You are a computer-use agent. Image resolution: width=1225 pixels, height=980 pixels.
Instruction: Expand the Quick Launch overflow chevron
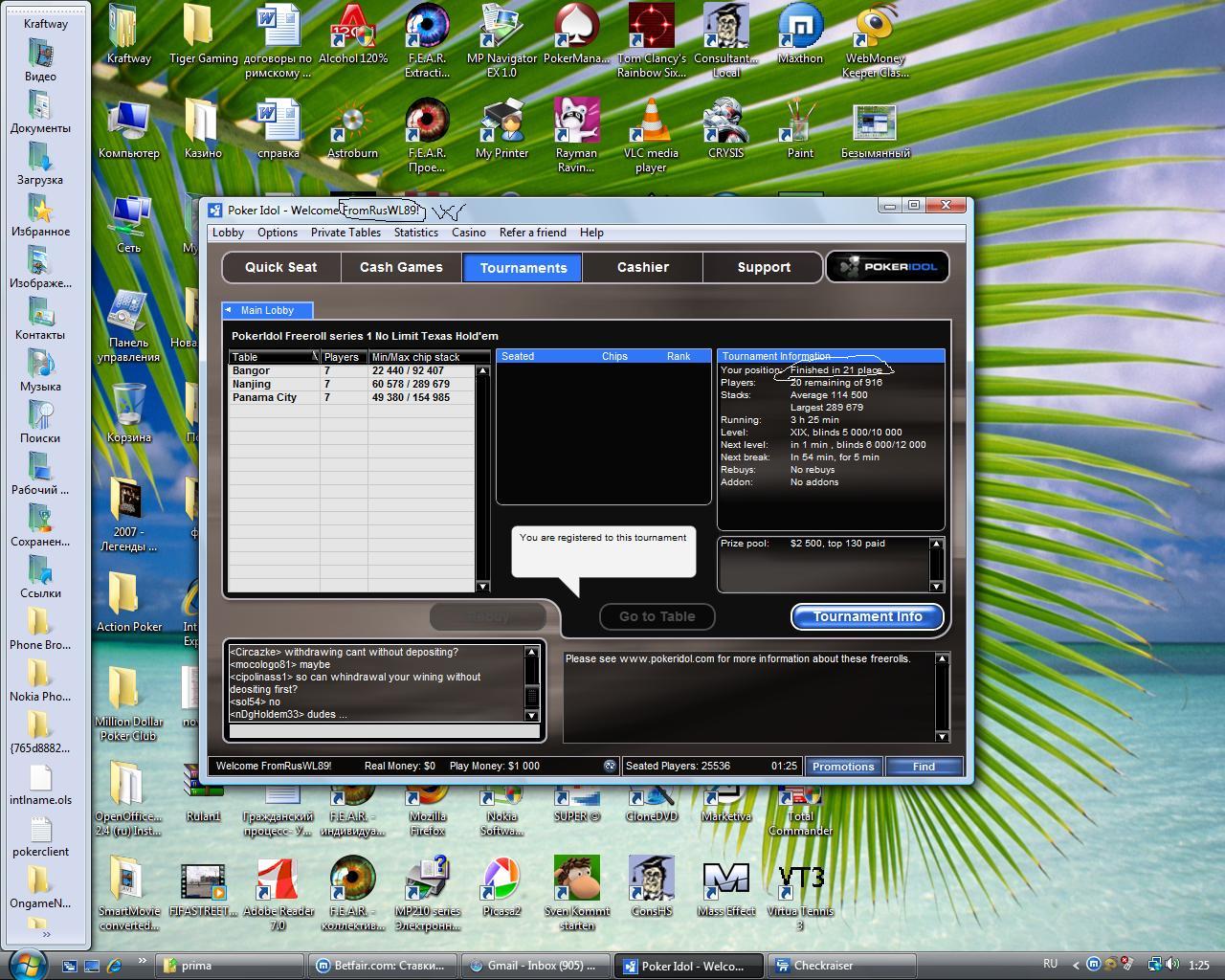[143, 962]
